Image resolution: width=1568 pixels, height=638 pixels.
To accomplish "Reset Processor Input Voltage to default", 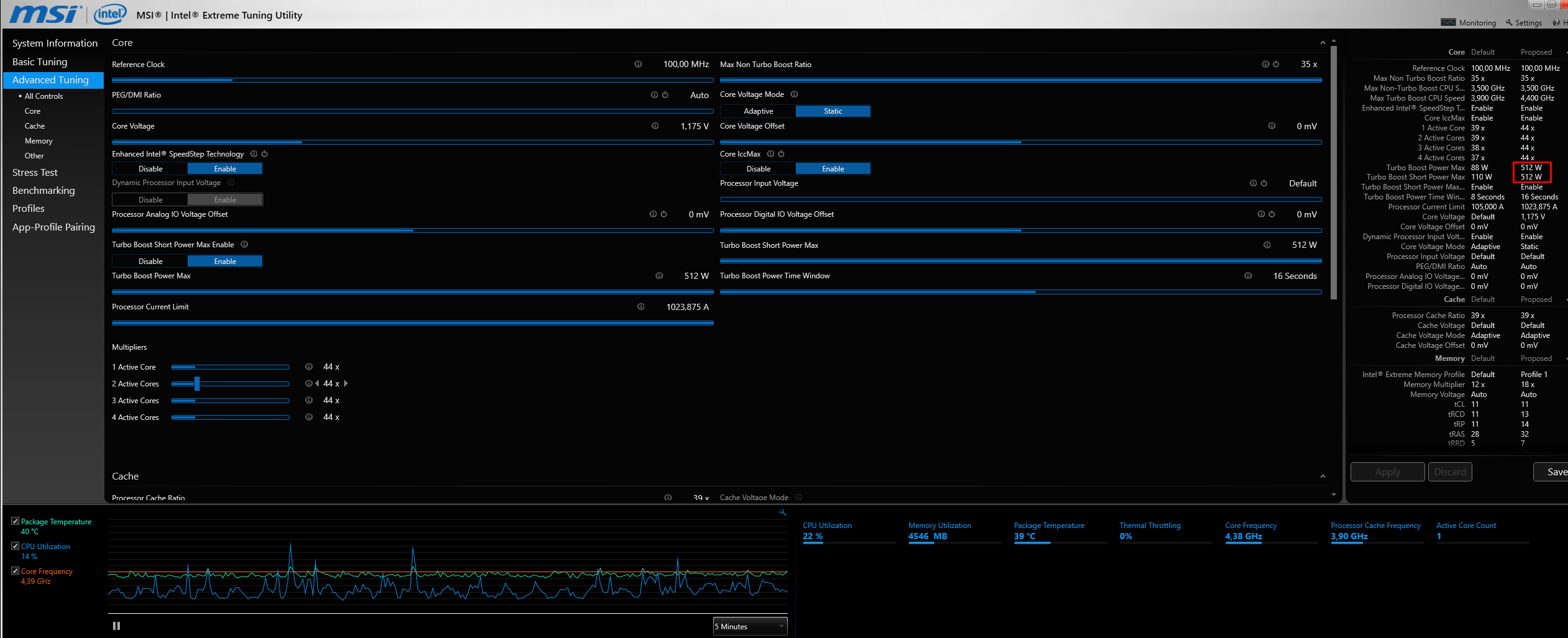I will [1264, 183].
